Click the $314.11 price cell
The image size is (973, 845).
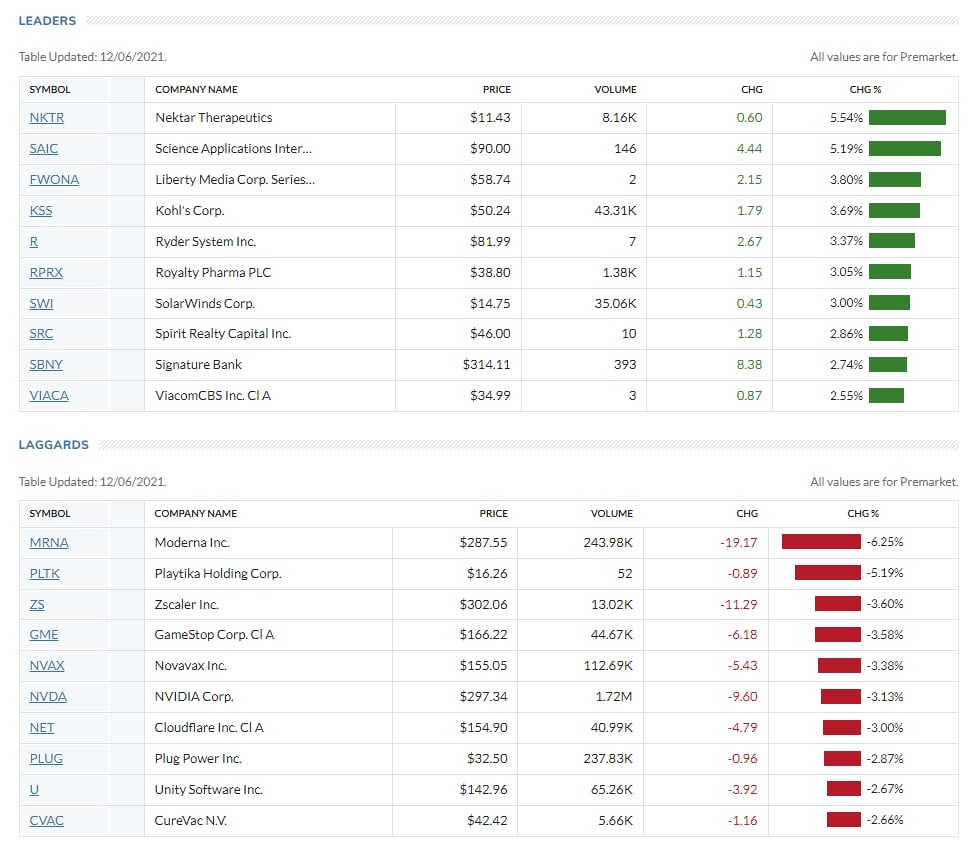(486, 365)
